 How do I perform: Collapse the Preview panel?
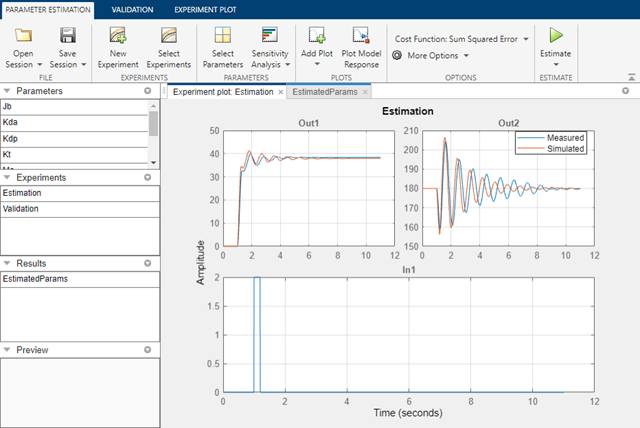(7, 350)
